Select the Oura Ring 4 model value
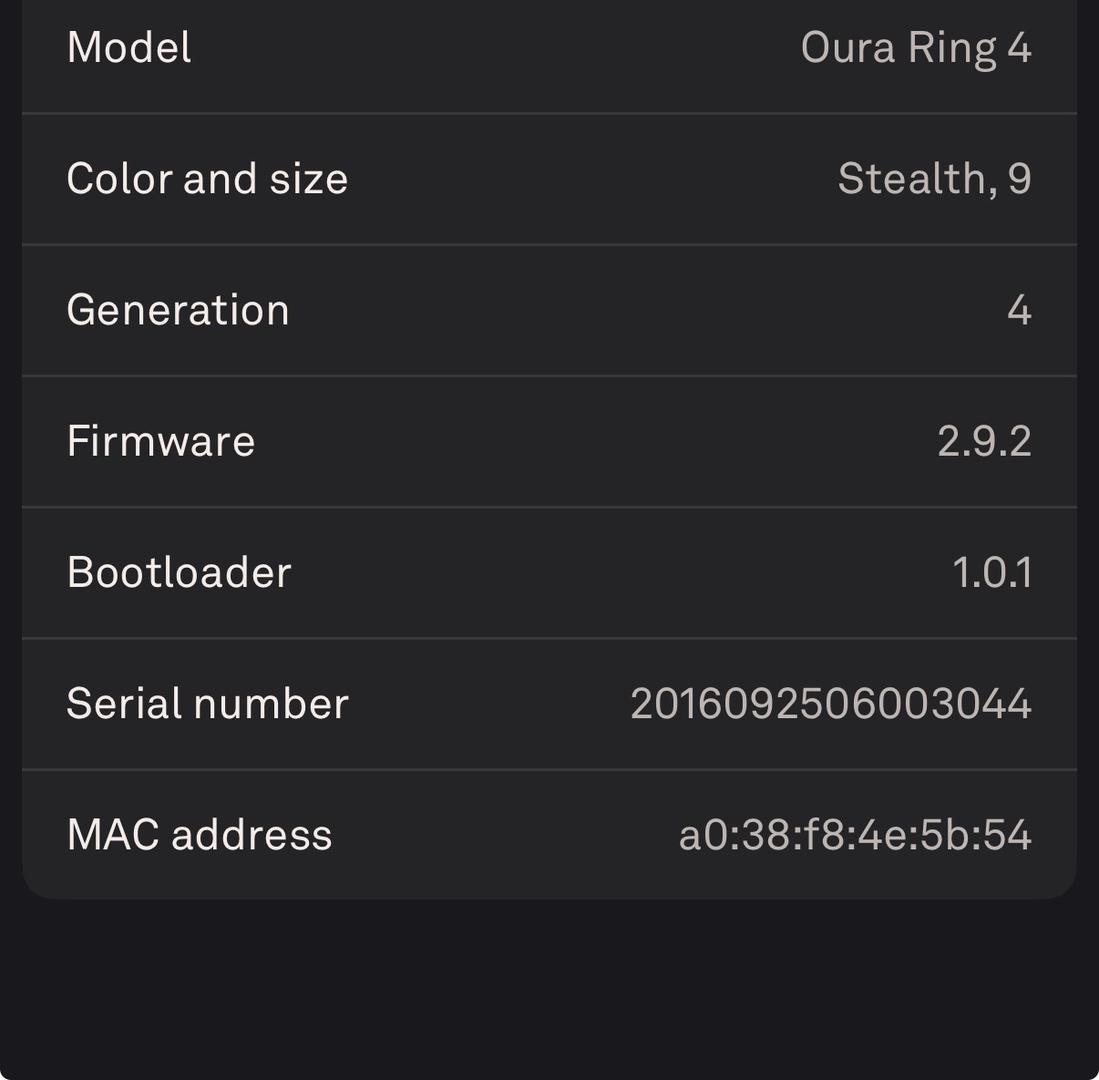1099x1080 pixels. (x=915, y=48)
